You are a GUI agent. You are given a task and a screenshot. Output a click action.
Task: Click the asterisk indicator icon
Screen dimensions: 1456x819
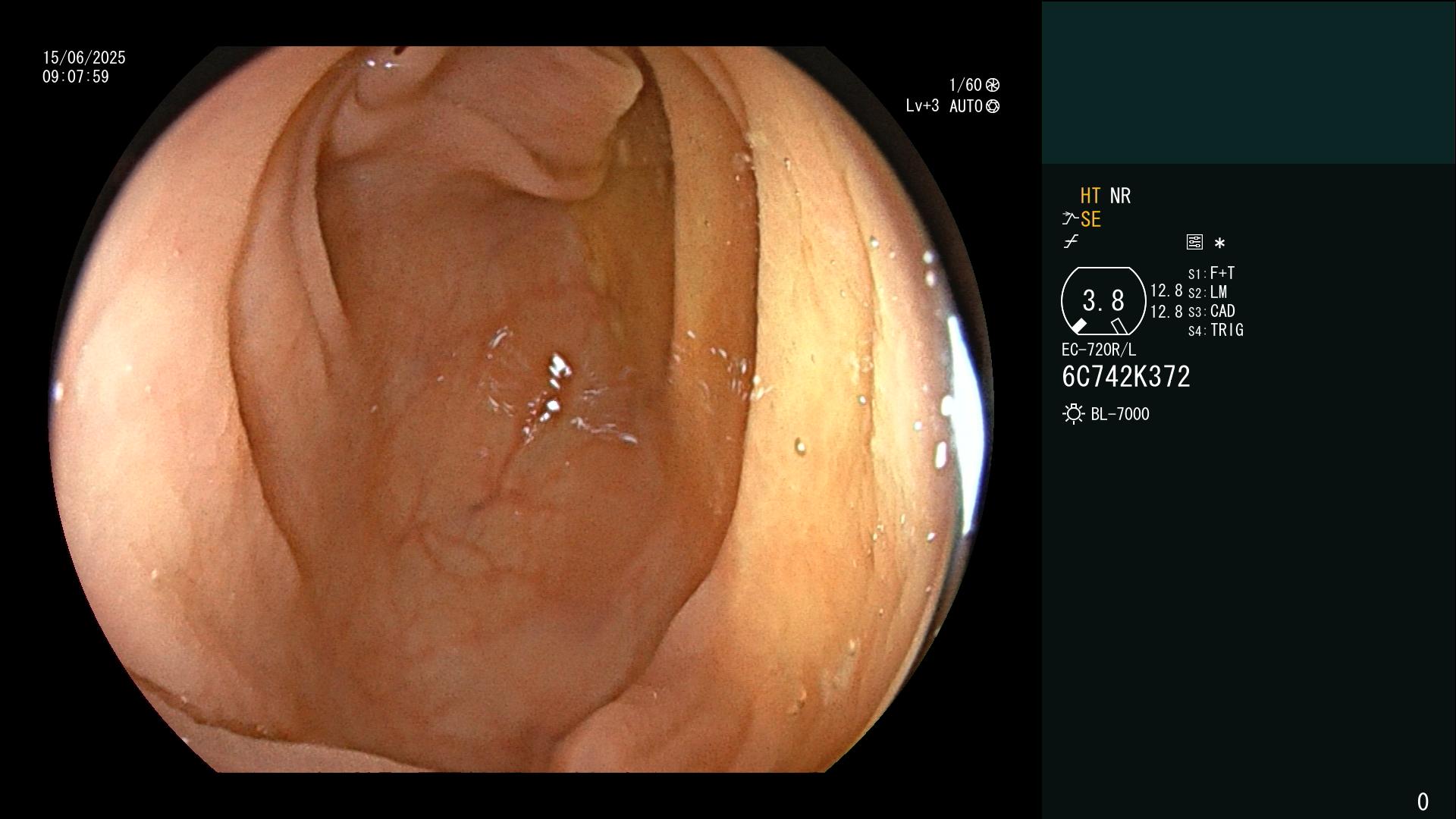coord(1219,243)
